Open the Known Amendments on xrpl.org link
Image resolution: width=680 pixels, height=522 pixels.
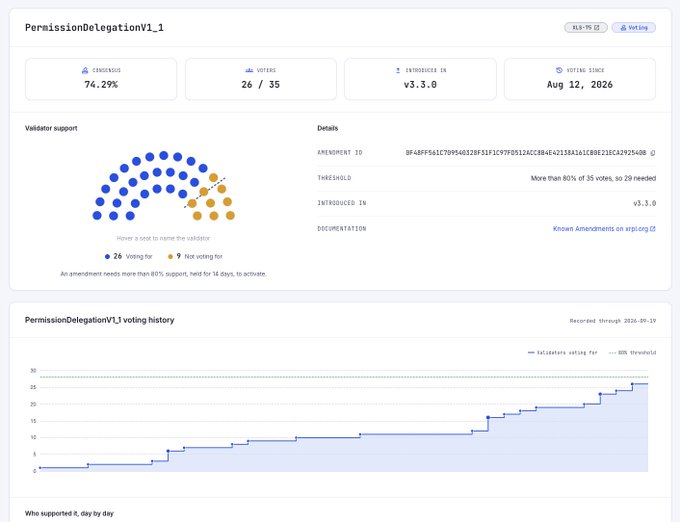pyautogui.click(x=604, y=229)
